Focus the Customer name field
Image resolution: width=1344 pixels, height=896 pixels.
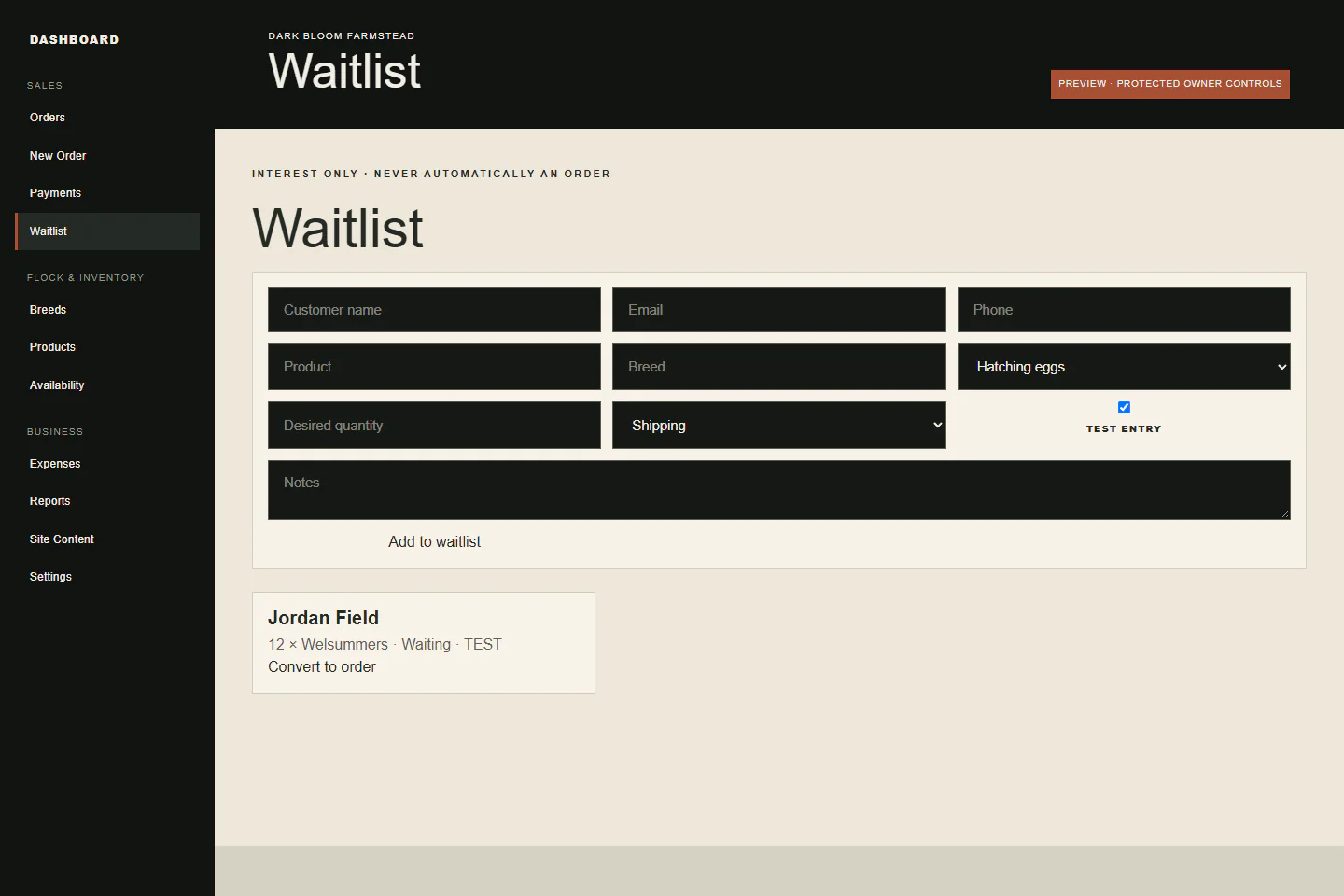pyautogui.click(x=434, y=310)
